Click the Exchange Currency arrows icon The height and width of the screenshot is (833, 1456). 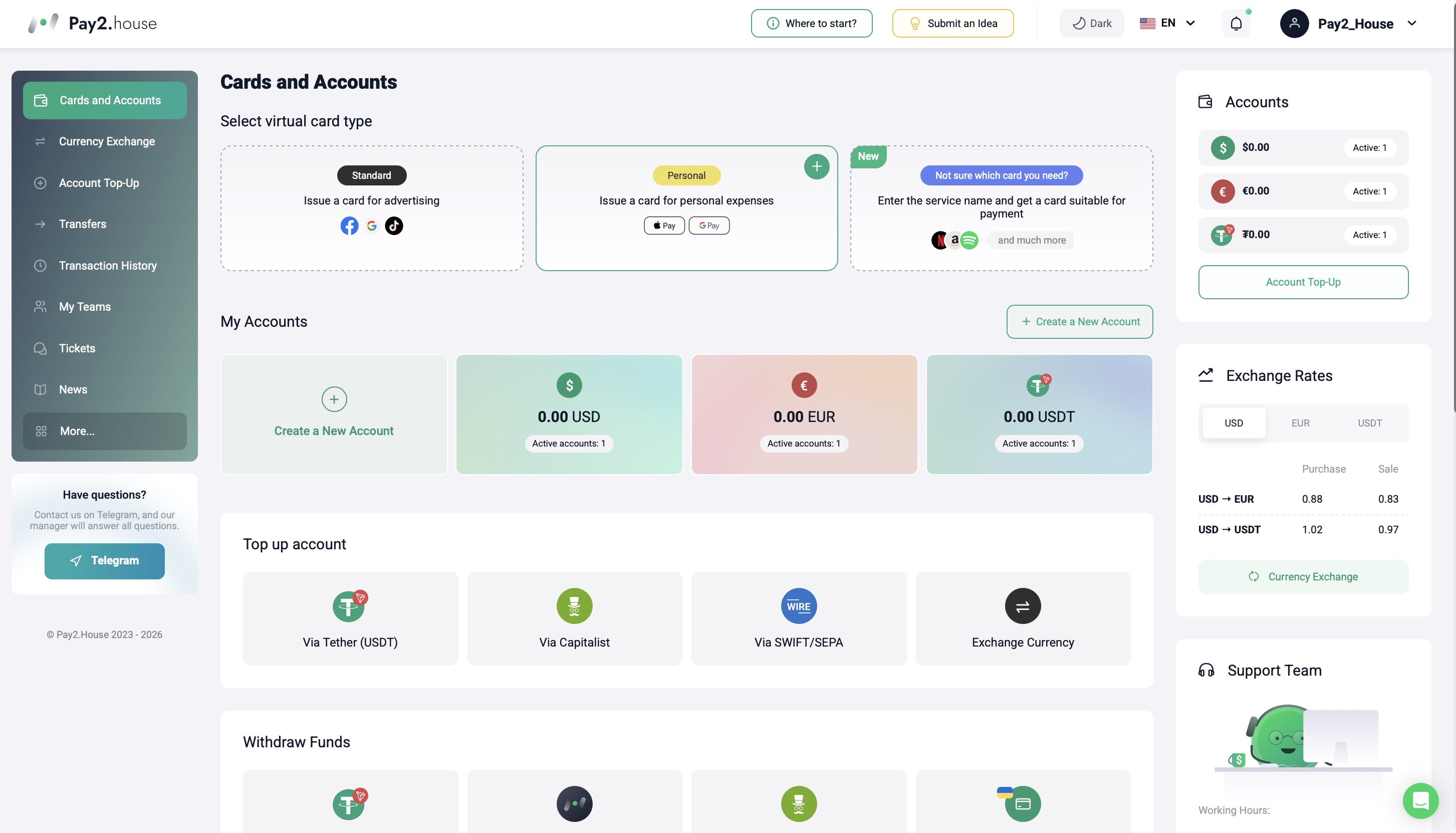pyautogui.click(x=1023, y=606)
